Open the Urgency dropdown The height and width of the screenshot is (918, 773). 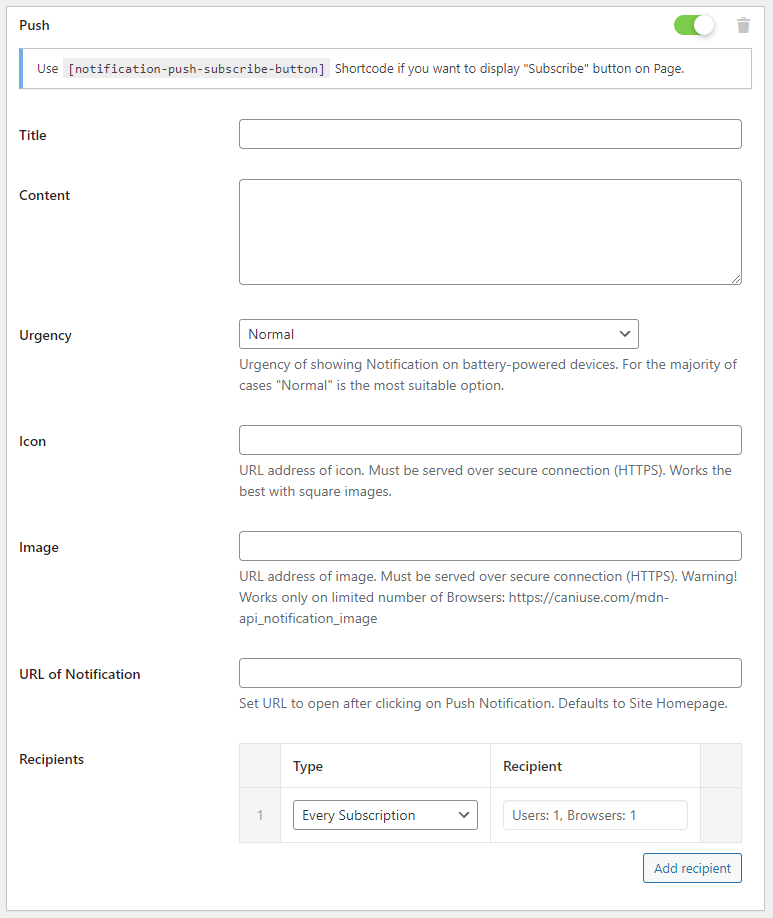pos(439,334)
